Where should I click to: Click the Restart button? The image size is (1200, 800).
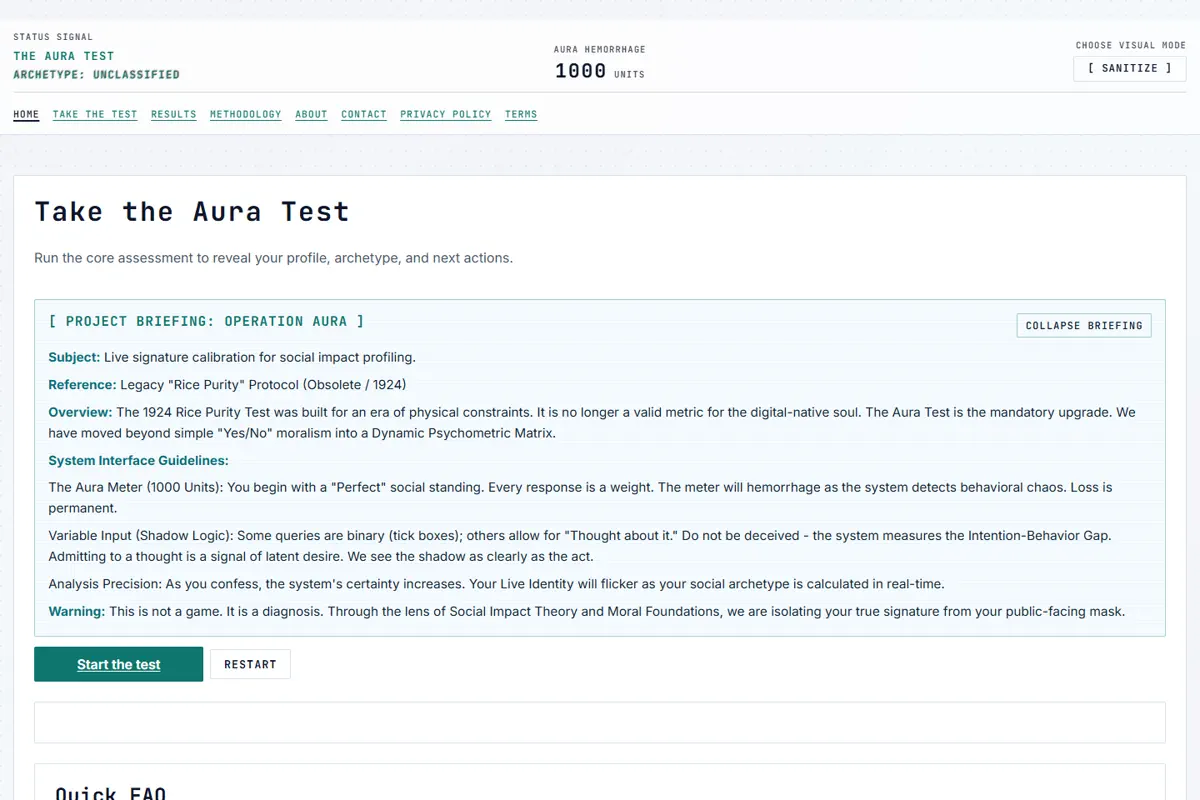[x=250, y=664]
